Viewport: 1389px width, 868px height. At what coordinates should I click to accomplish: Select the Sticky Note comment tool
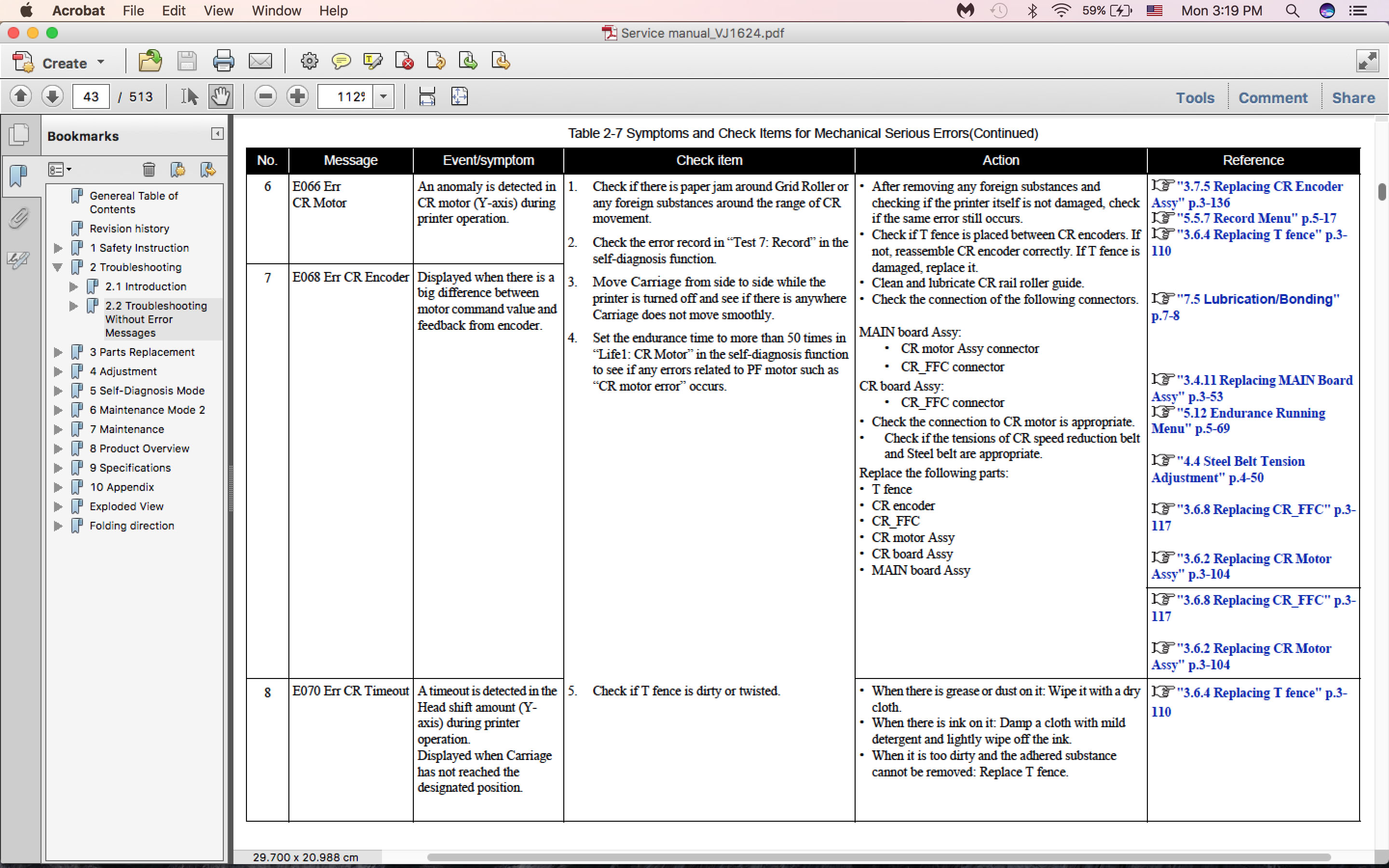(x=341, y=61)
